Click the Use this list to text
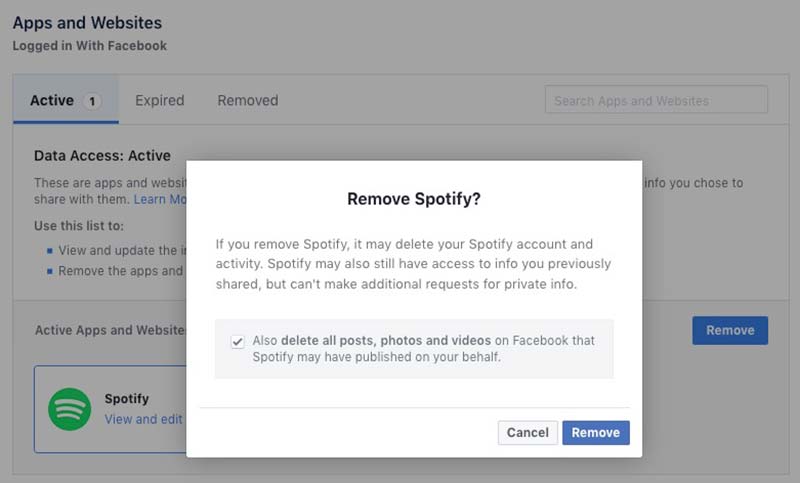 [79, 226]
